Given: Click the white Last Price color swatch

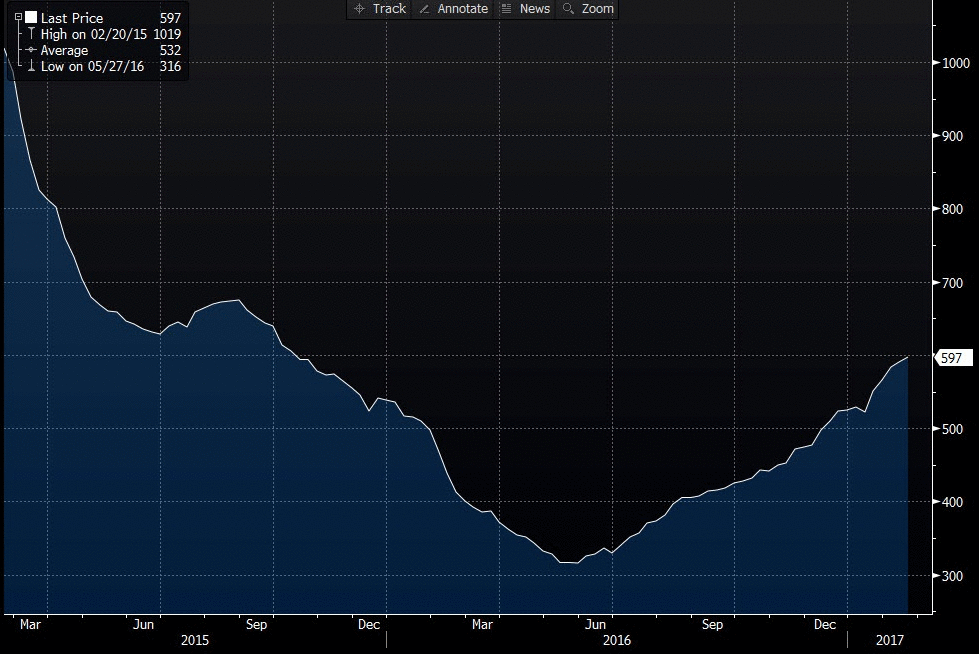Looking at the screenshot, I should tap(31, 18).
